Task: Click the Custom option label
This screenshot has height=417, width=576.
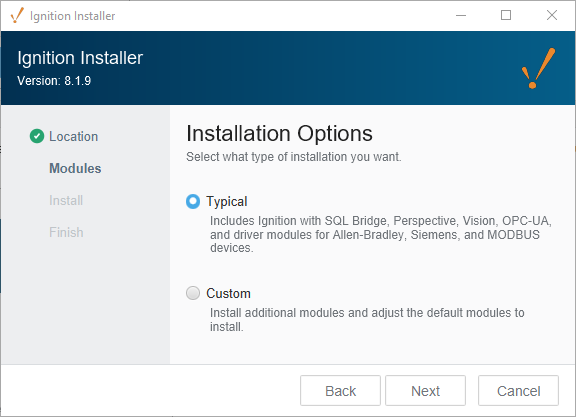Action: [x=228, y=293]
